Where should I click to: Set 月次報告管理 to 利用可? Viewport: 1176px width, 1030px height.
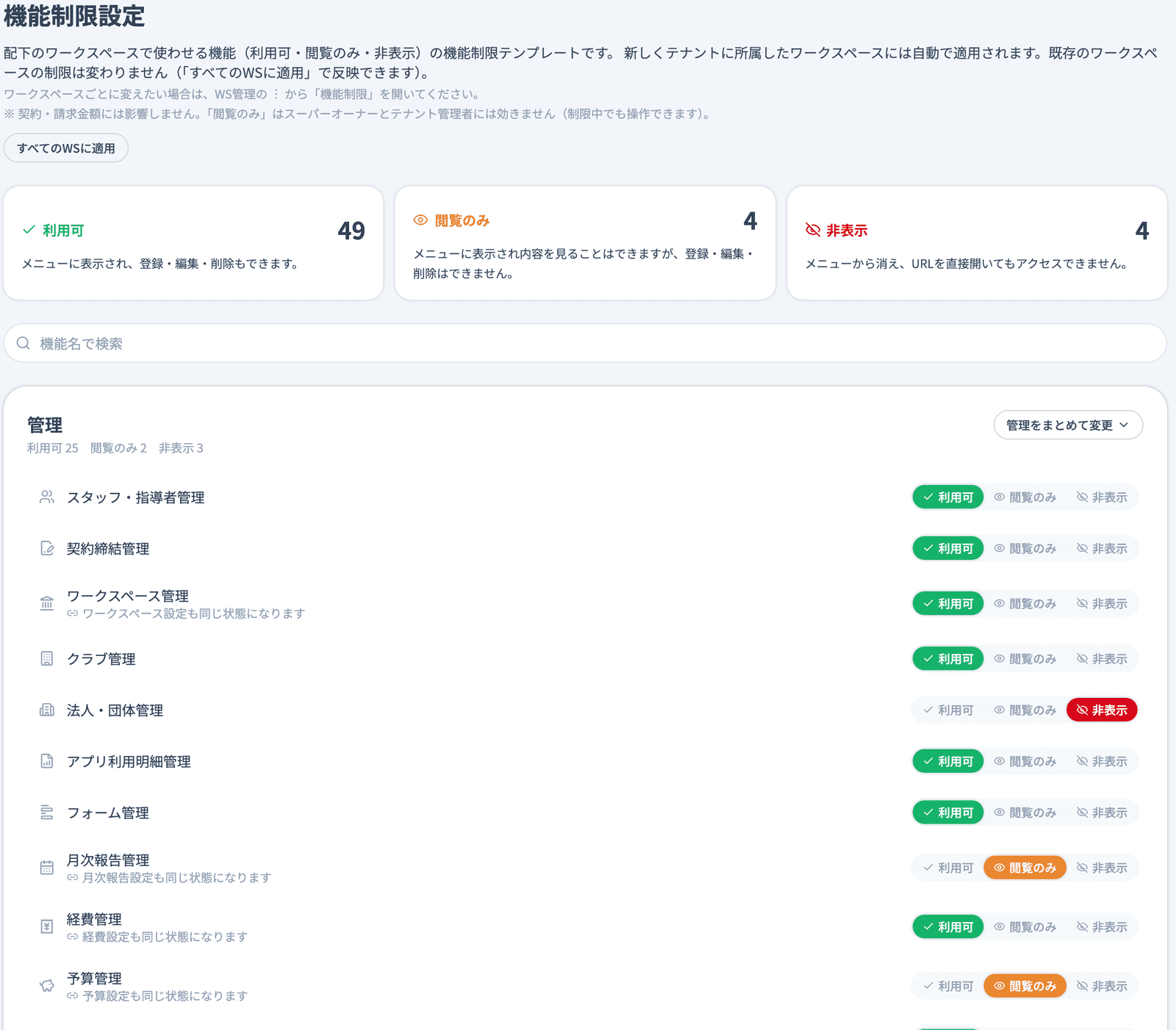click(x=948, y=868)
